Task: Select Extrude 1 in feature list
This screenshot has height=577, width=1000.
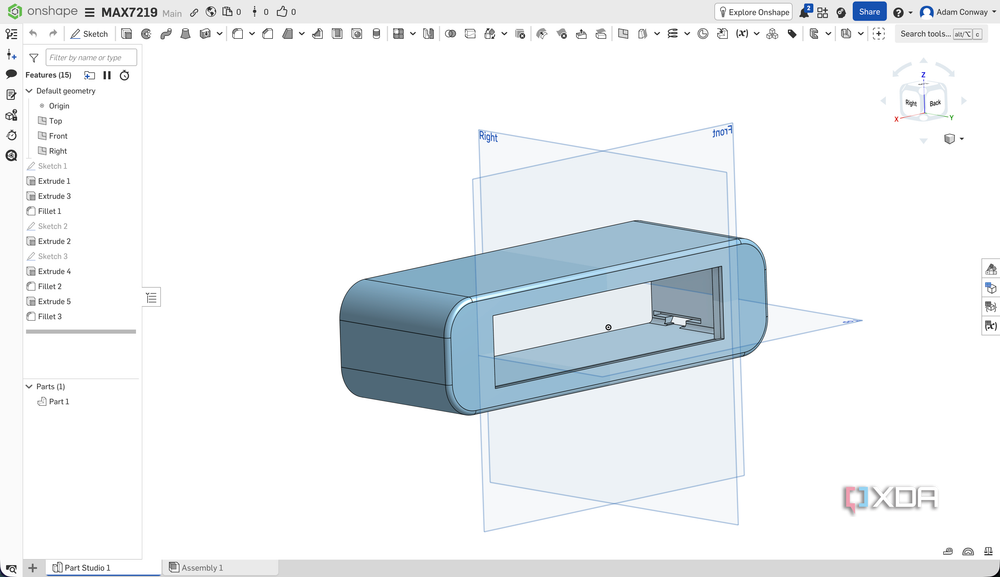Action: point(54,181)
